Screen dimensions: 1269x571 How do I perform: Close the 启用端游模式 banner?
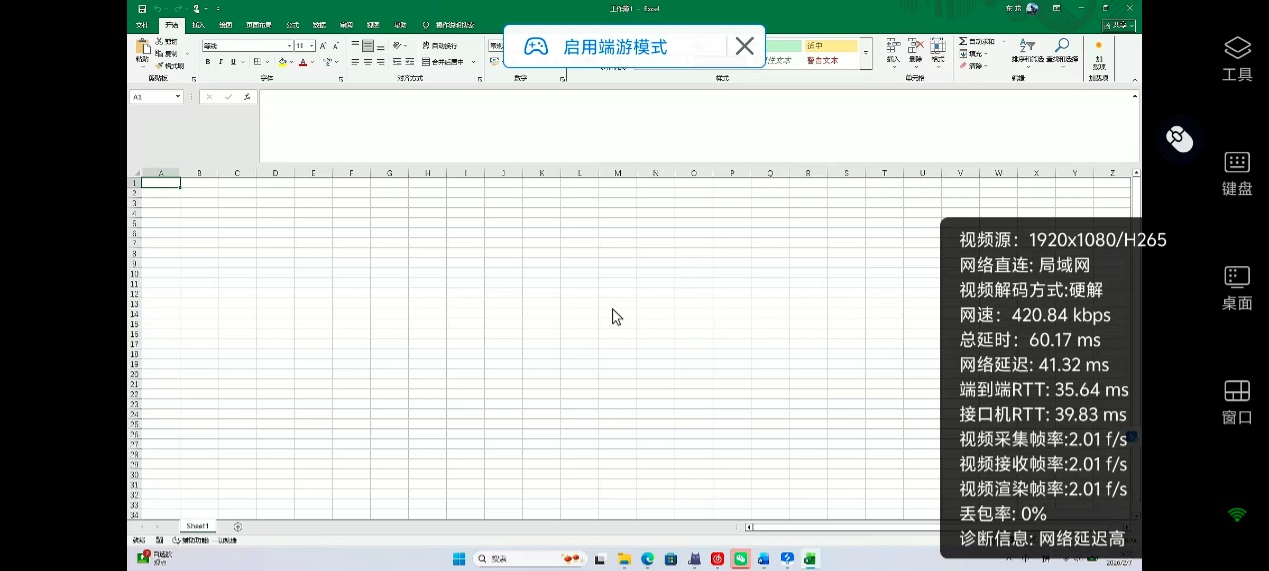click(x=744, y=46)
